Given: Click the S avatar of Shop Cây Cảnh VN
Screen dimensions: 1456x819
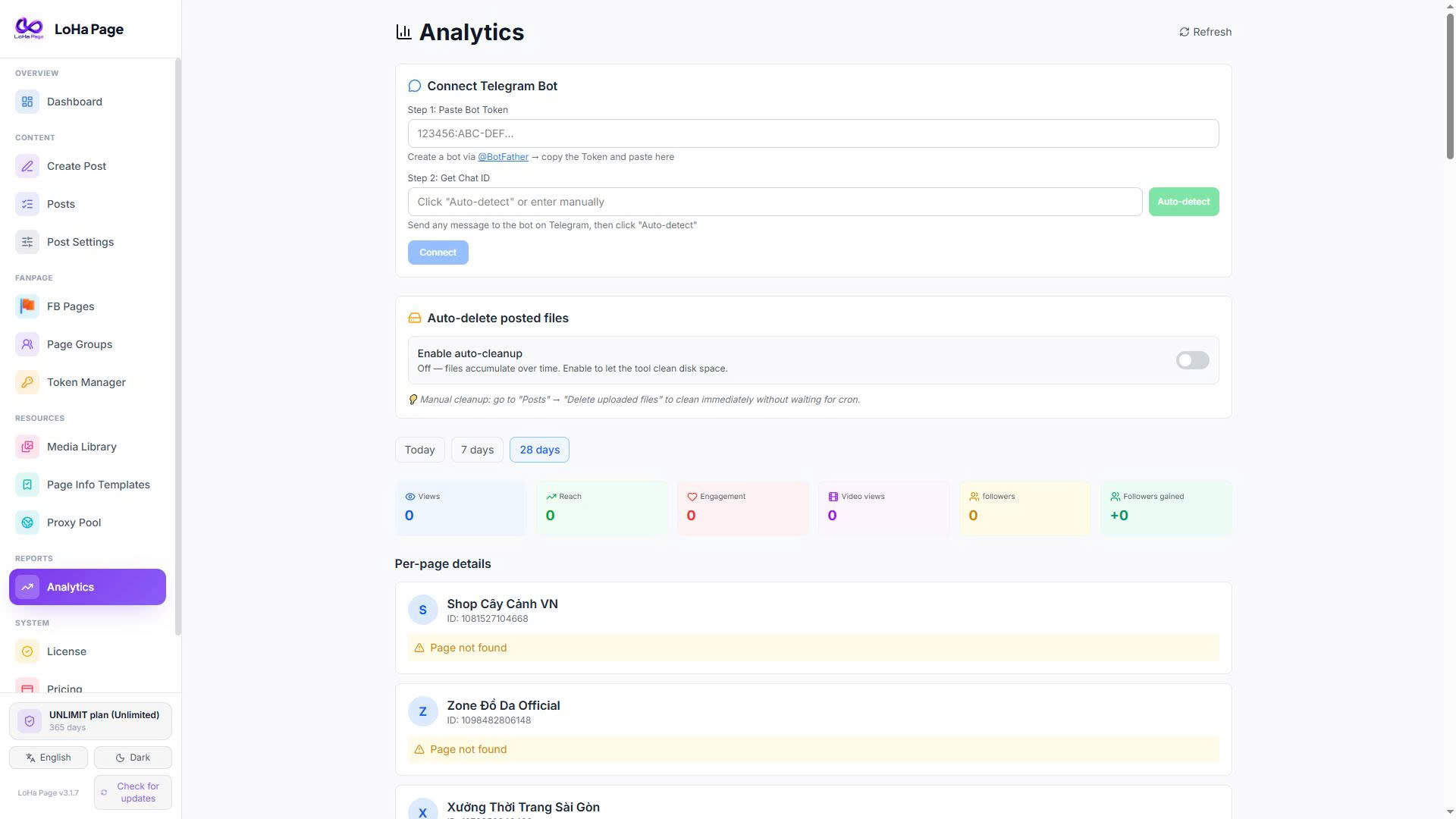Looking at the screenshot, I should pyautogui.click(x=422, y=610).
